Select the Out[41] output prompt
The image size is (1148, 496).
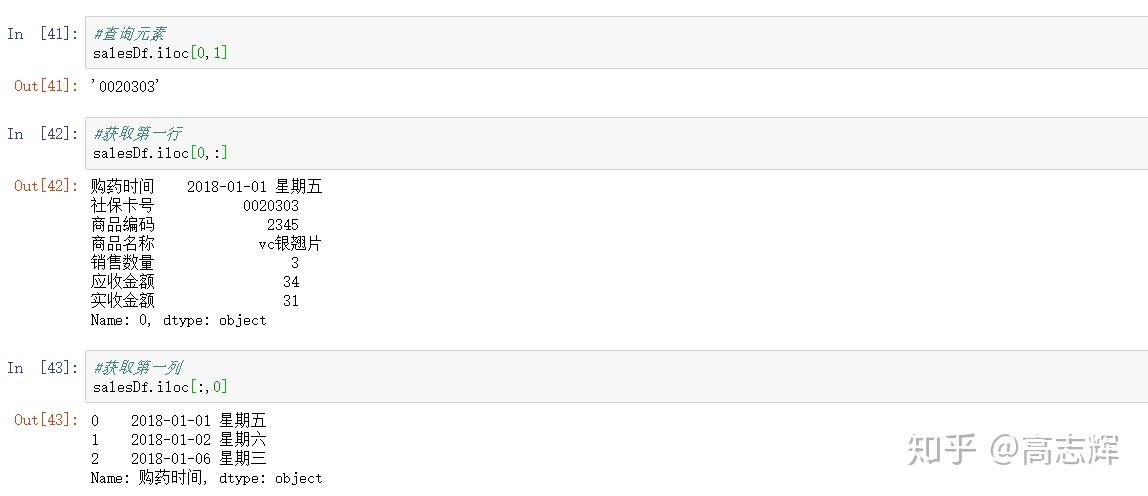click(46, 86)
